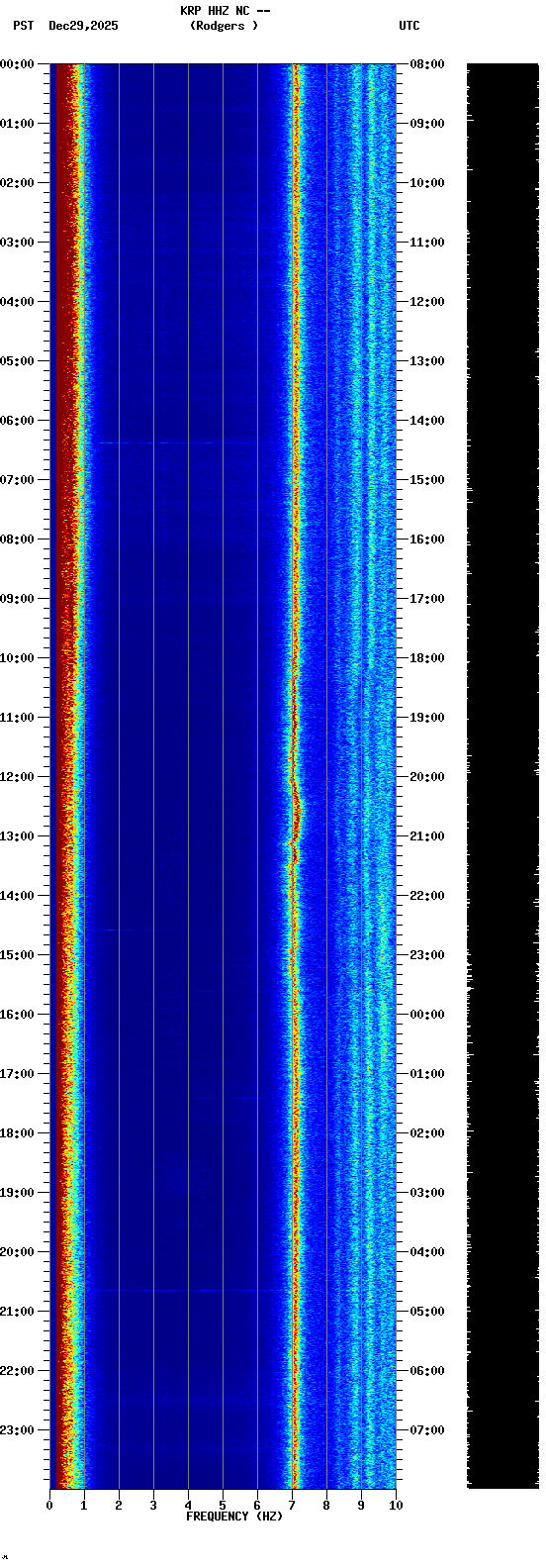Click the 23:00 PST time label
The height and width of the screenshot is (1568, 546).
17,1430
